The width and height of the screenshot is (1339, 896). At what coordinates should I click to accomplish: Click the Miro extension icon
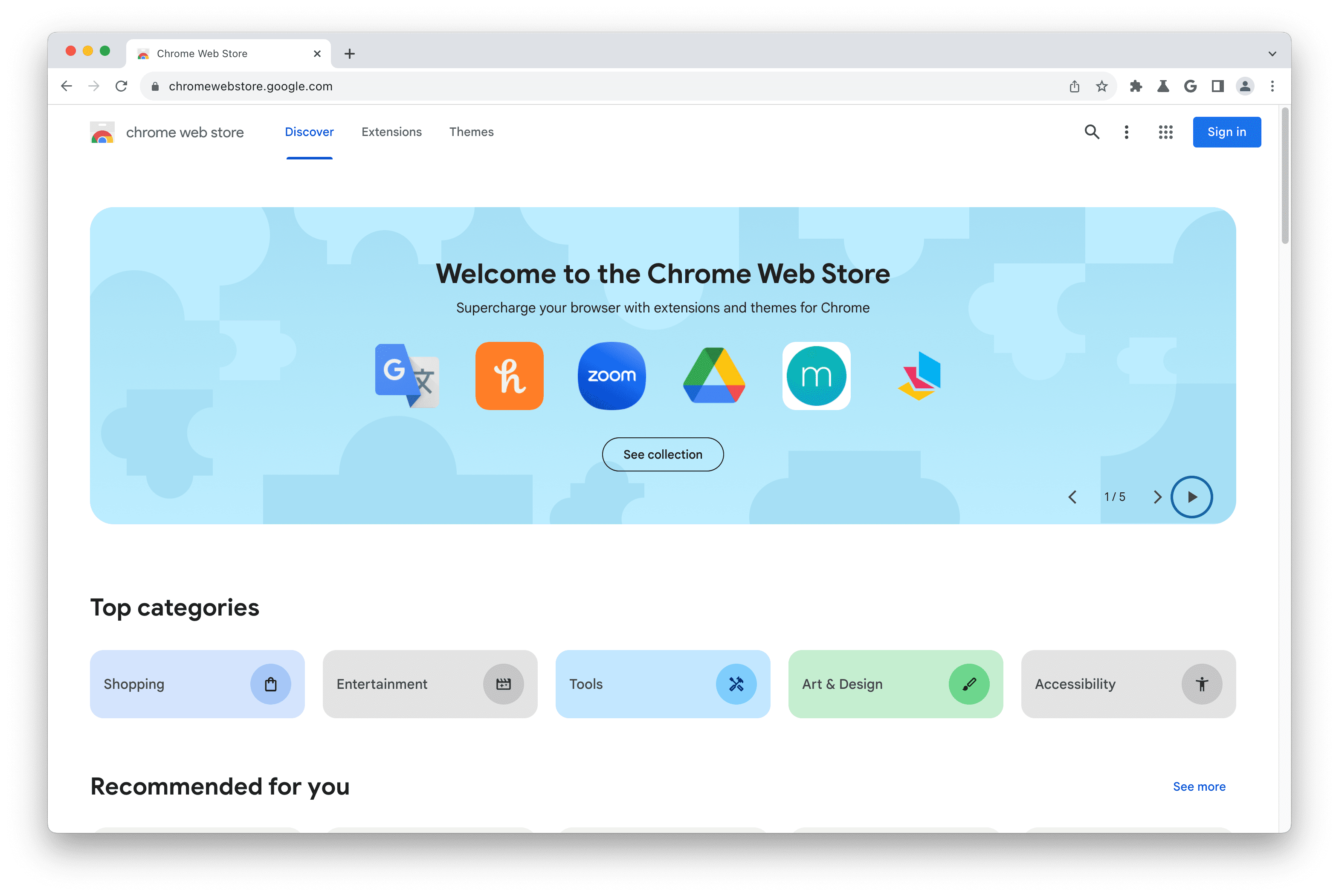(816, 375)
